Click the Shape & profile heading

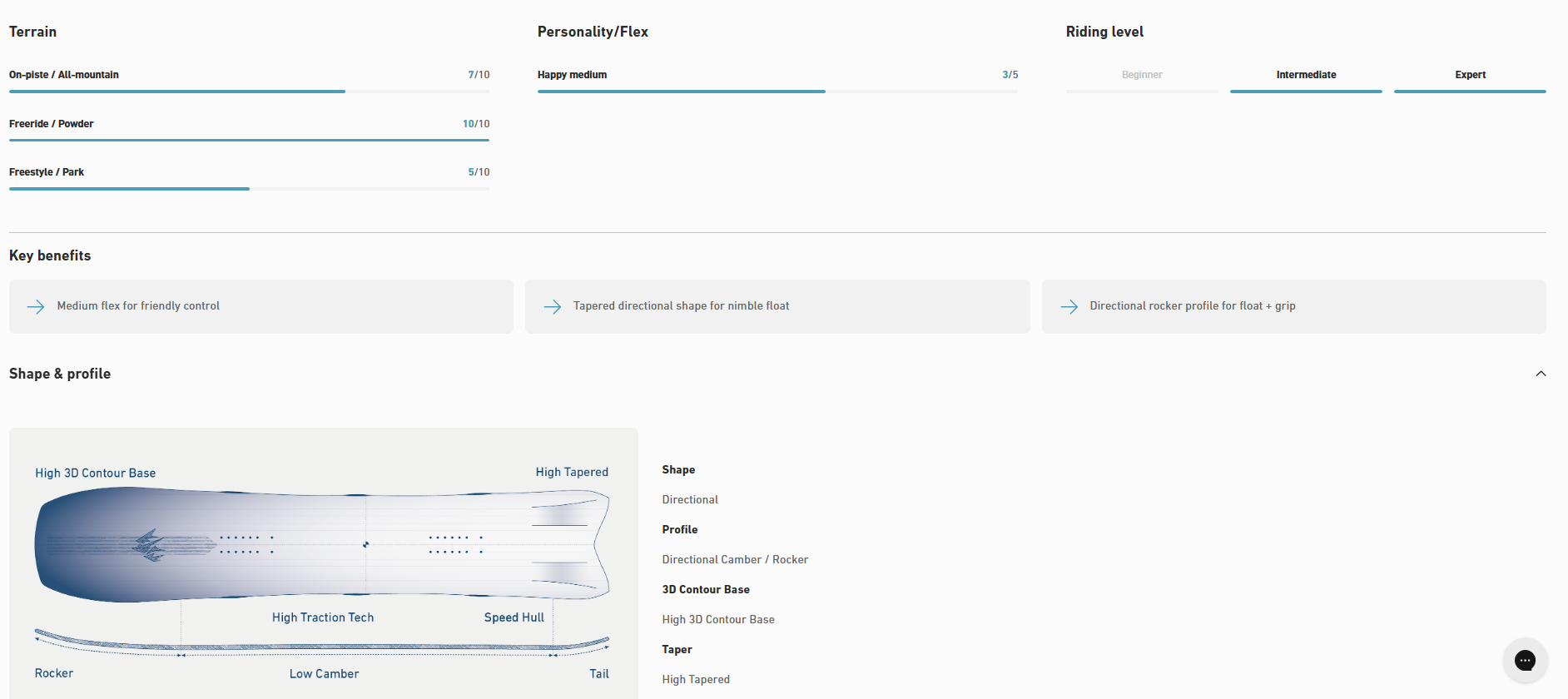point(60,374)
